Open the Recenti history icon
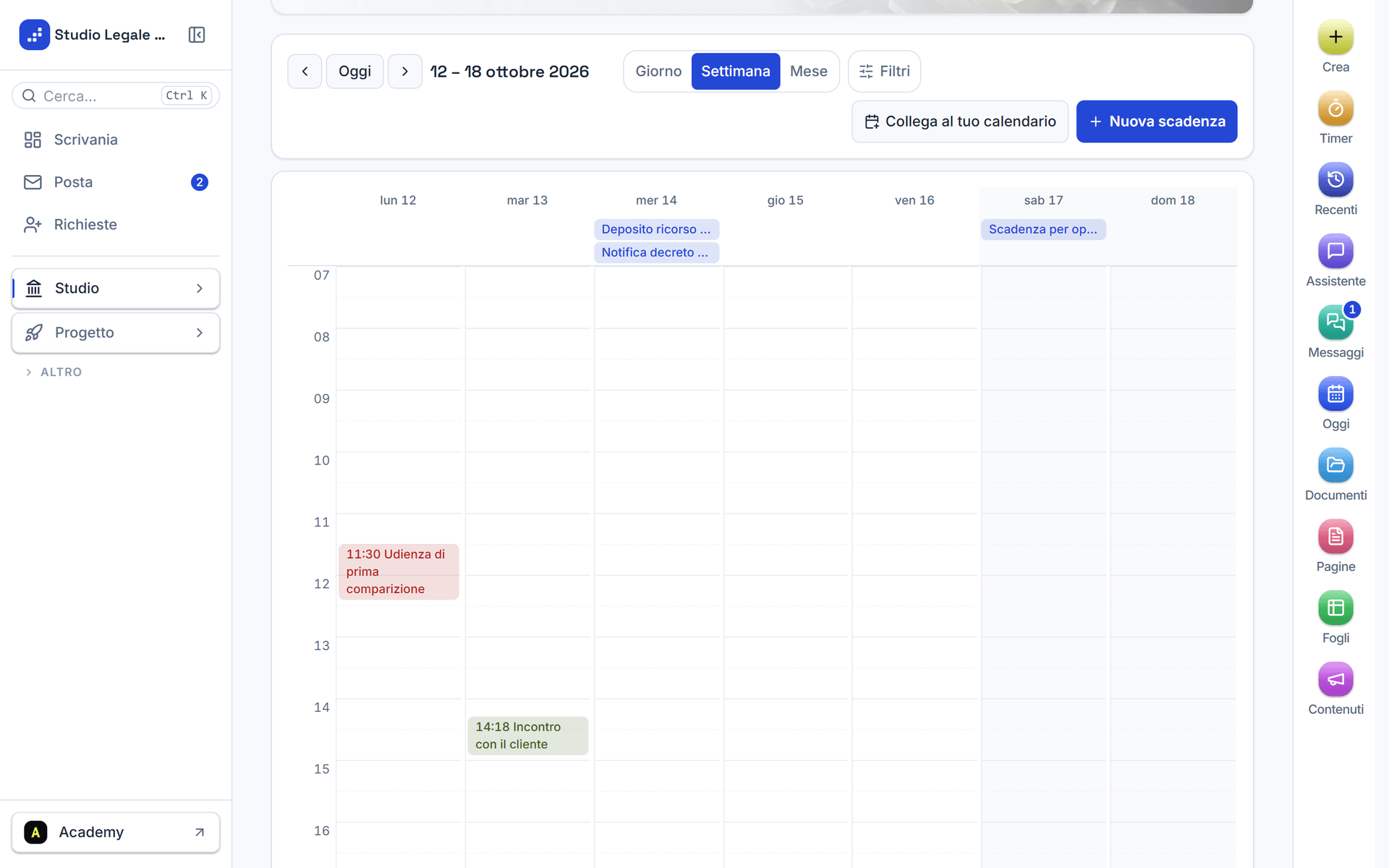Viewport: 1389px width, 868px height. pyautogui.click(x=1335, y=179)
